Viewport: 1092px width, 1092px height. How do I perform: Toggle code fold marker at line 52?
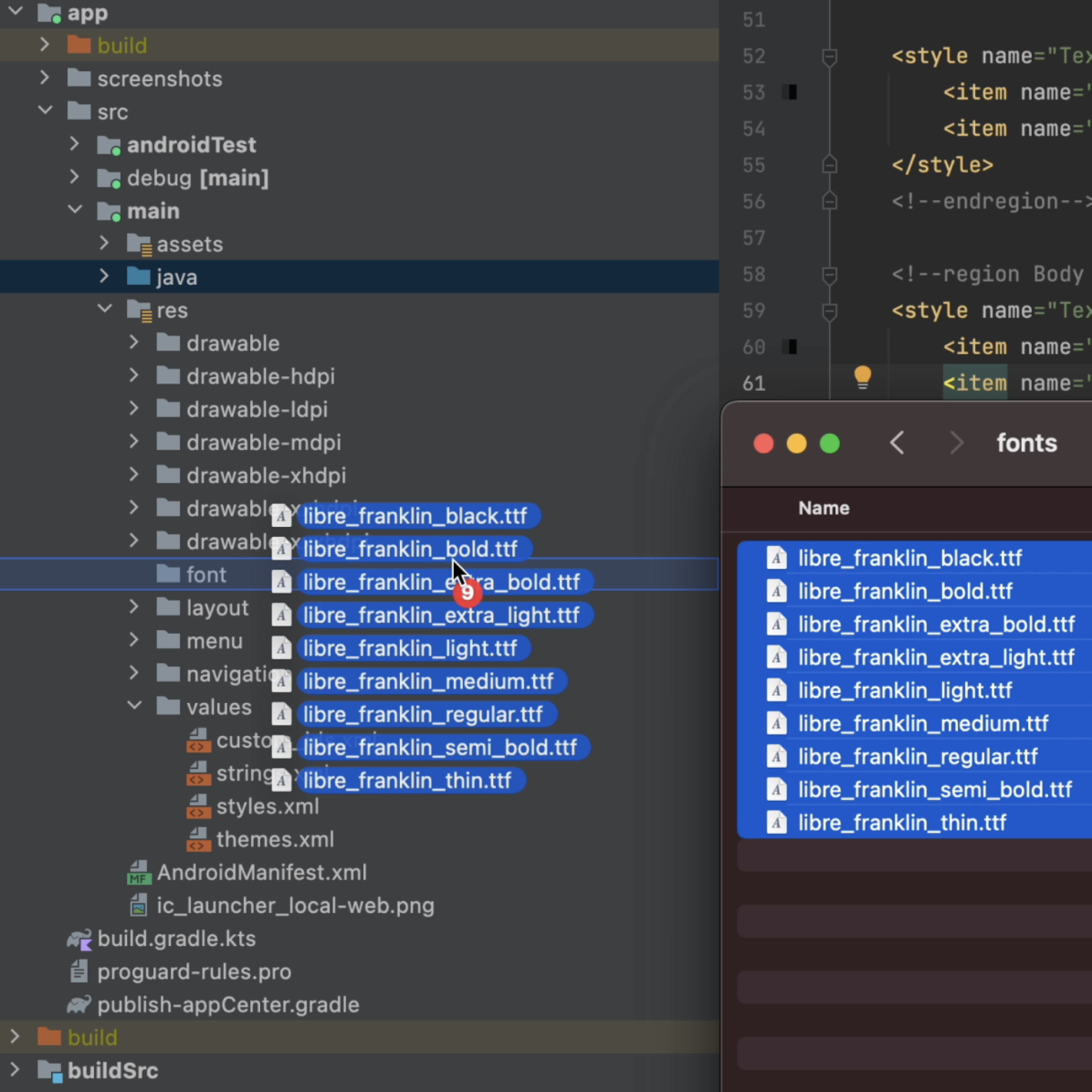[x=829, y=57]
